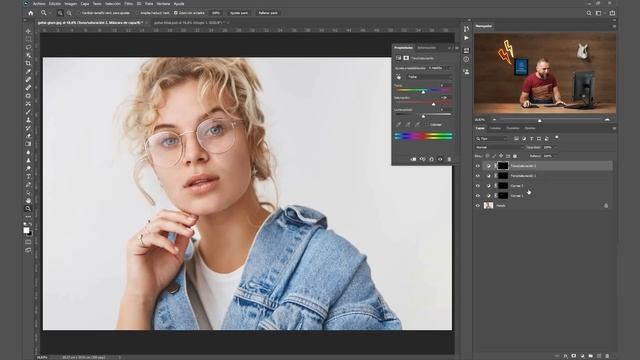
Task: Select the Rectangular Marquee tool
Action: pos(28,39)
